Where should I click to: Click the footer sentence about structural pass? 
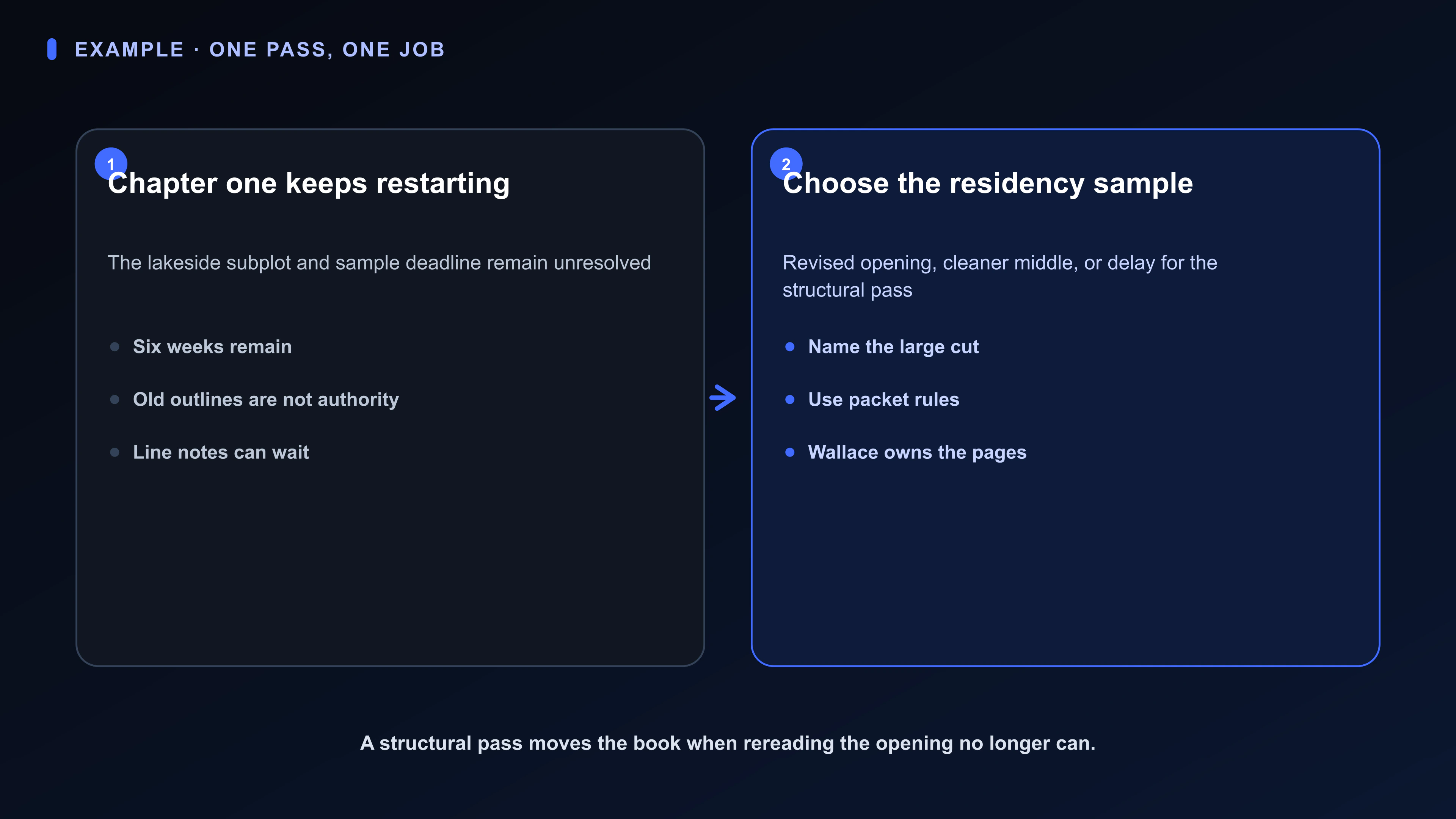(x=728, y=743)
